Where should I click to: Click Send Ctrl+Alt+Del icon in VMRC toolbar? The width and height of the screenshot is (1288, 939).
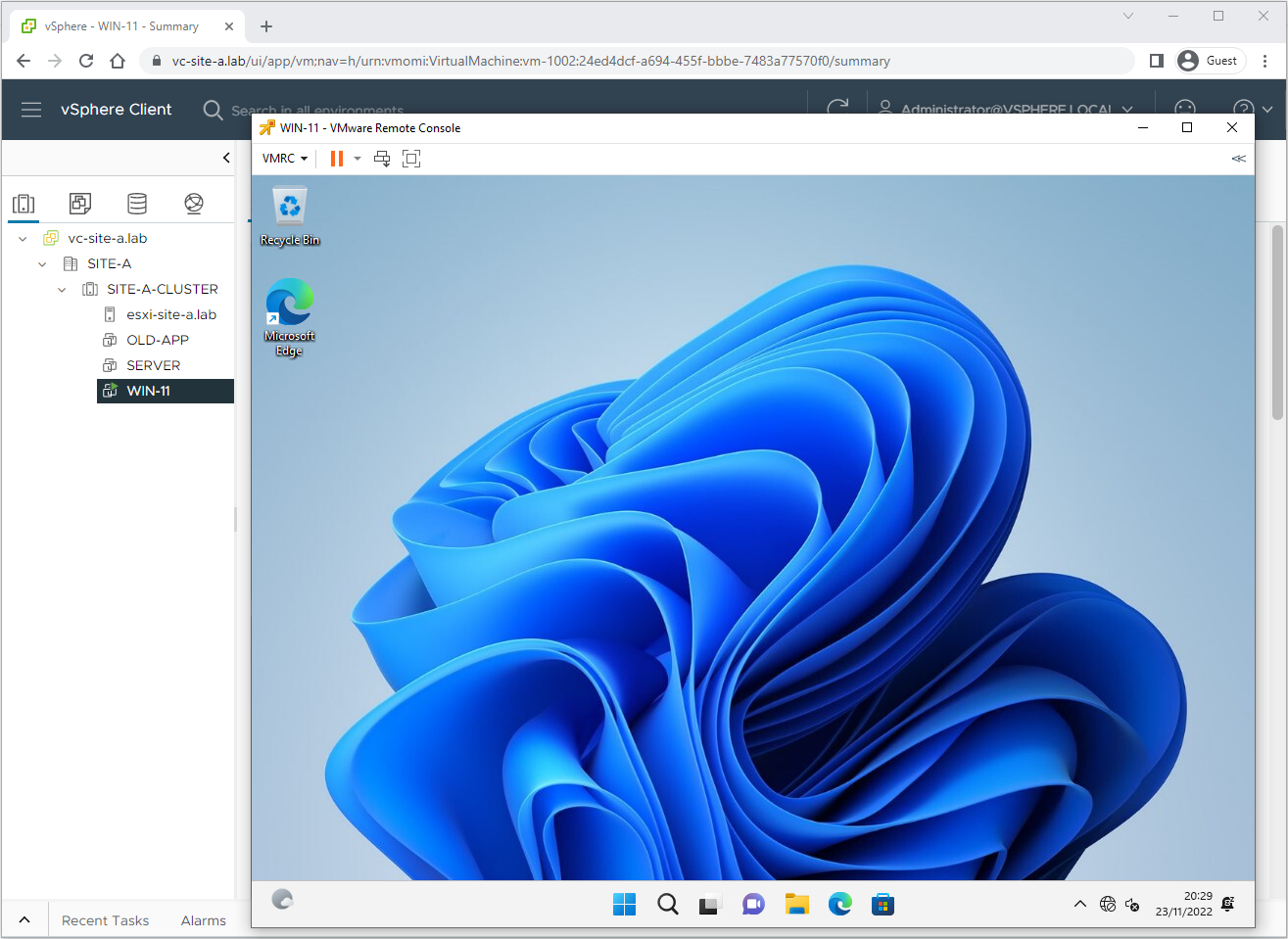tap(382, 159)
